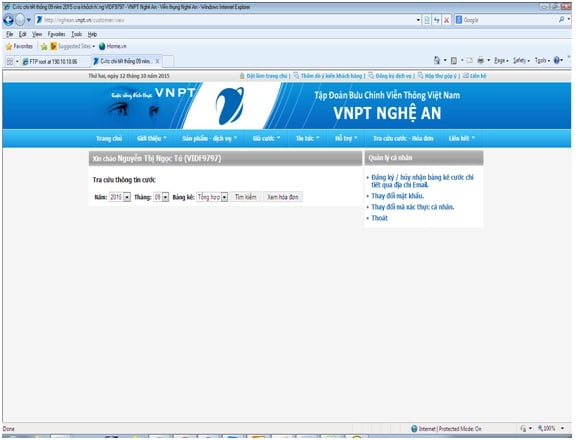Image resolution: width=580 pixels, height=440 pixels.
Task: Click Thay đổi mật khẩu link
Action: (x=398, y=196)
